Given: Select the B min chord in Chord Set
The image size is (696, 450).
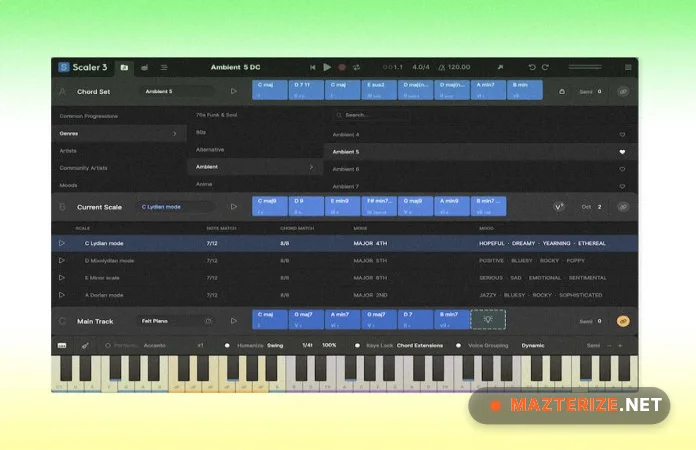Looking at the screenshot, I should click(x=525, y=90).
